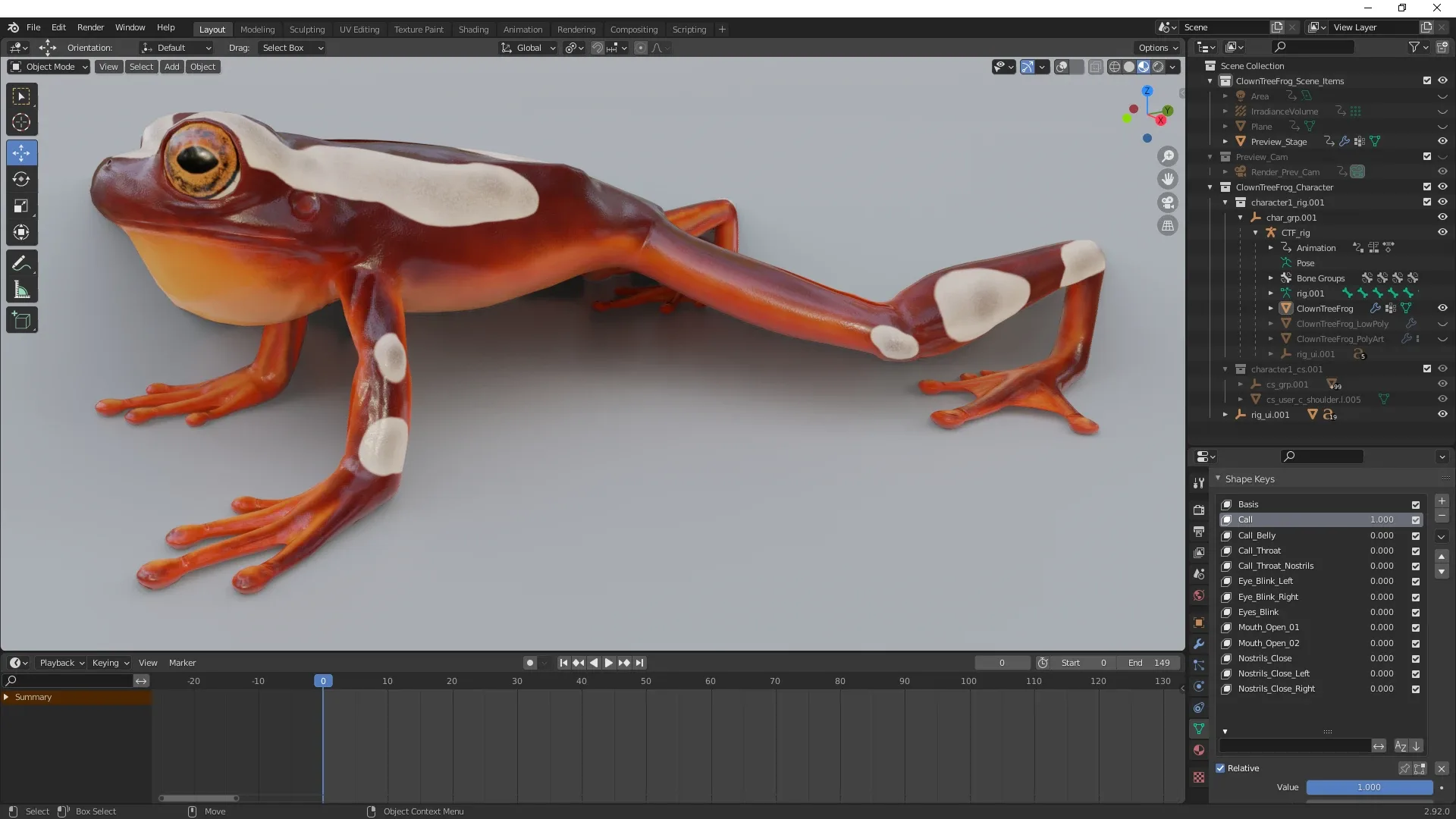This screenshot has width=1456, height=819.
Task: Open the Orientation Default dropdown
Action: click(x=176, y=48)
